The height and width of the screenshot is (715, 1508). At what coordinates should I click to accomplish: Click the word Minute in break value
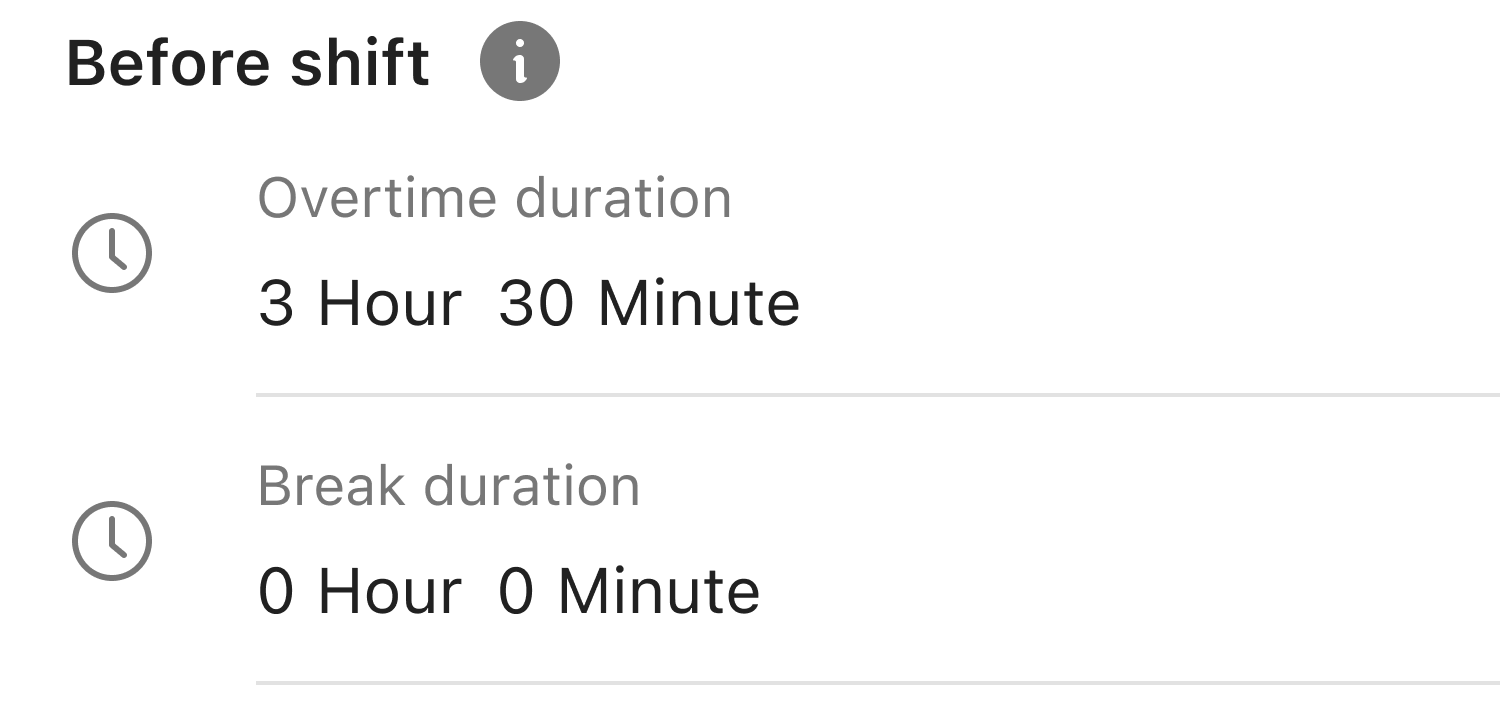click(x=659, y=591)
